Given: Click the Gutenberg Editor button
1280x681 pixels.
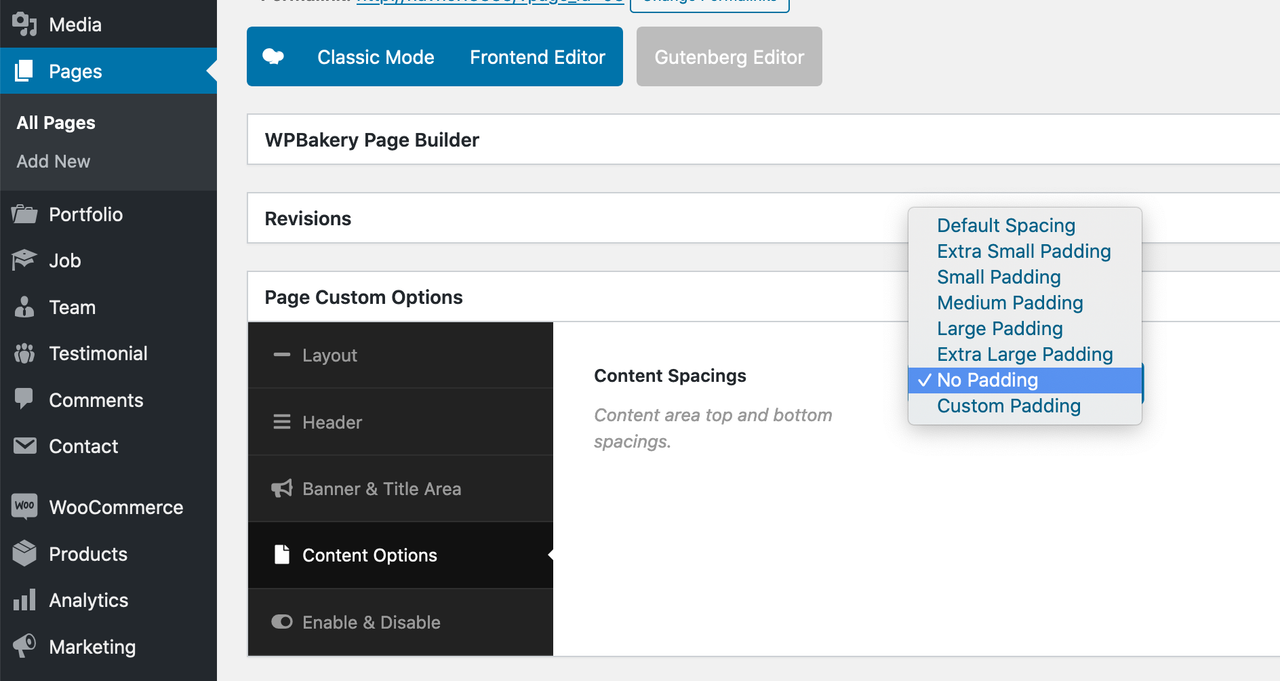Looking at the screenshot, I should tap(729, 57).
